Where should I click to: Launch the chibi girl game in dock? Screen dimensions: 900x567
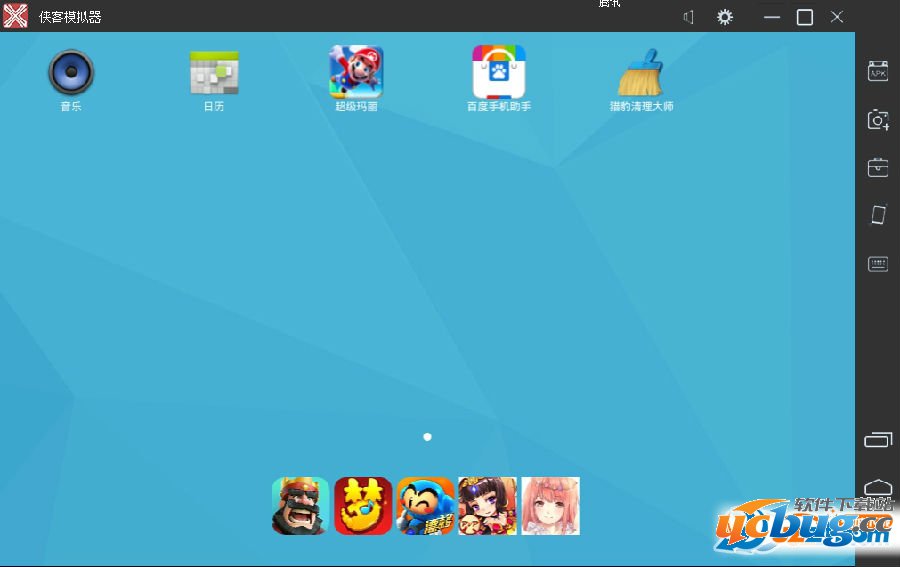point(487,506)
